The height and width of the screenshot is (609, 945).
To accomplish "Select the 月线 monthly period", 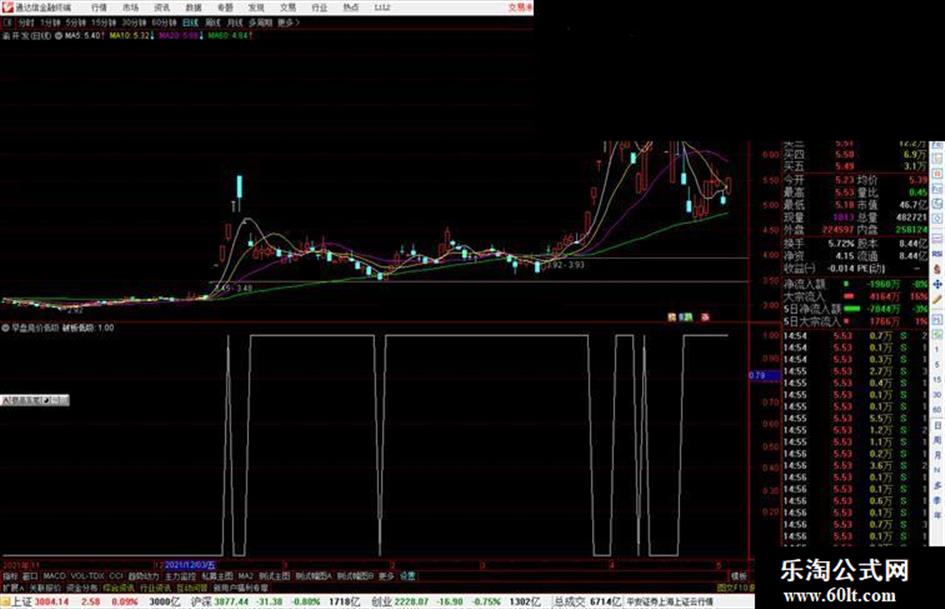I will pos(234,22).
